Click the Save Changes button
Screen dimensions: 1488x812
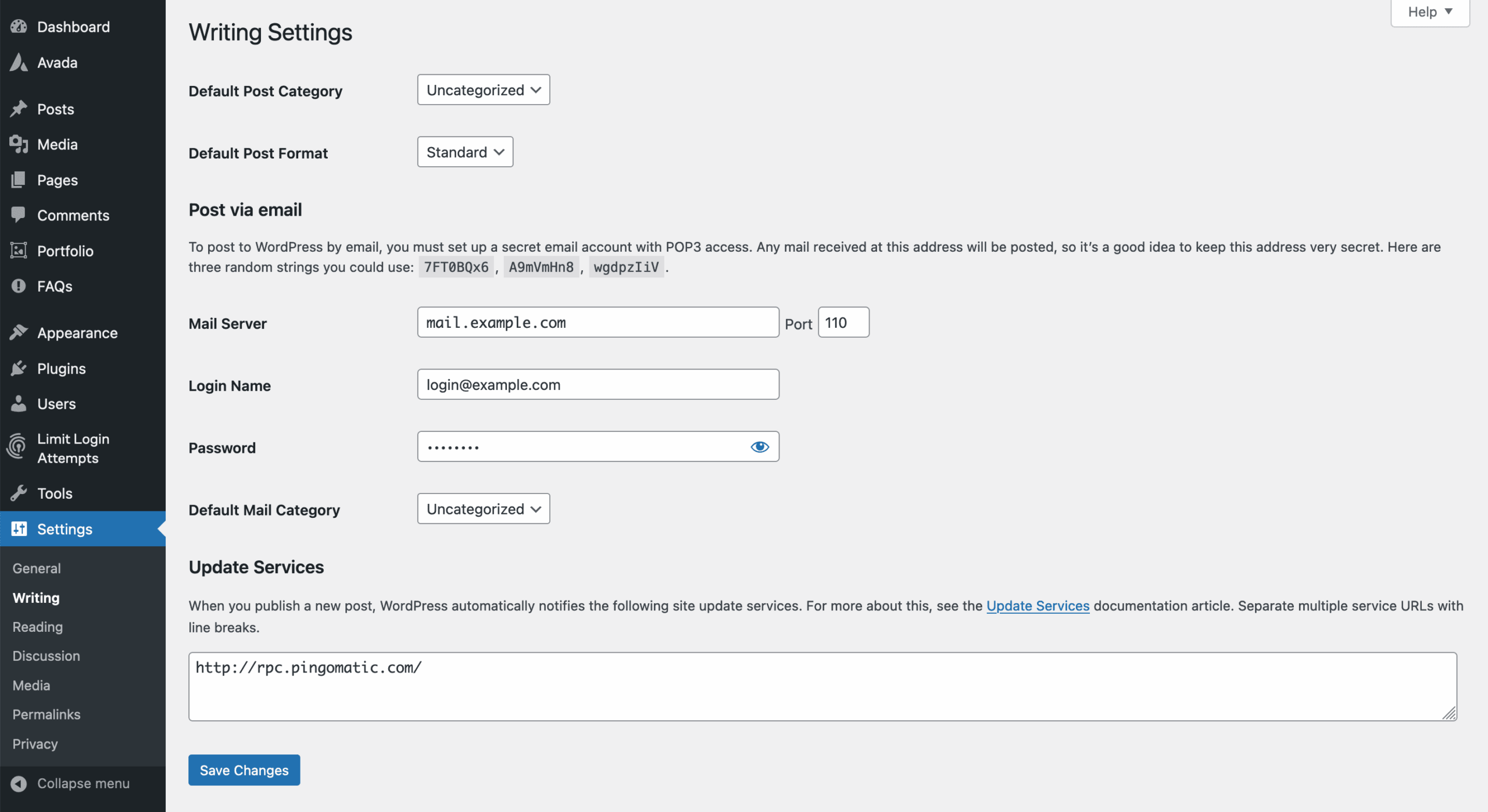pyautogui.click(x=244, y=770)
